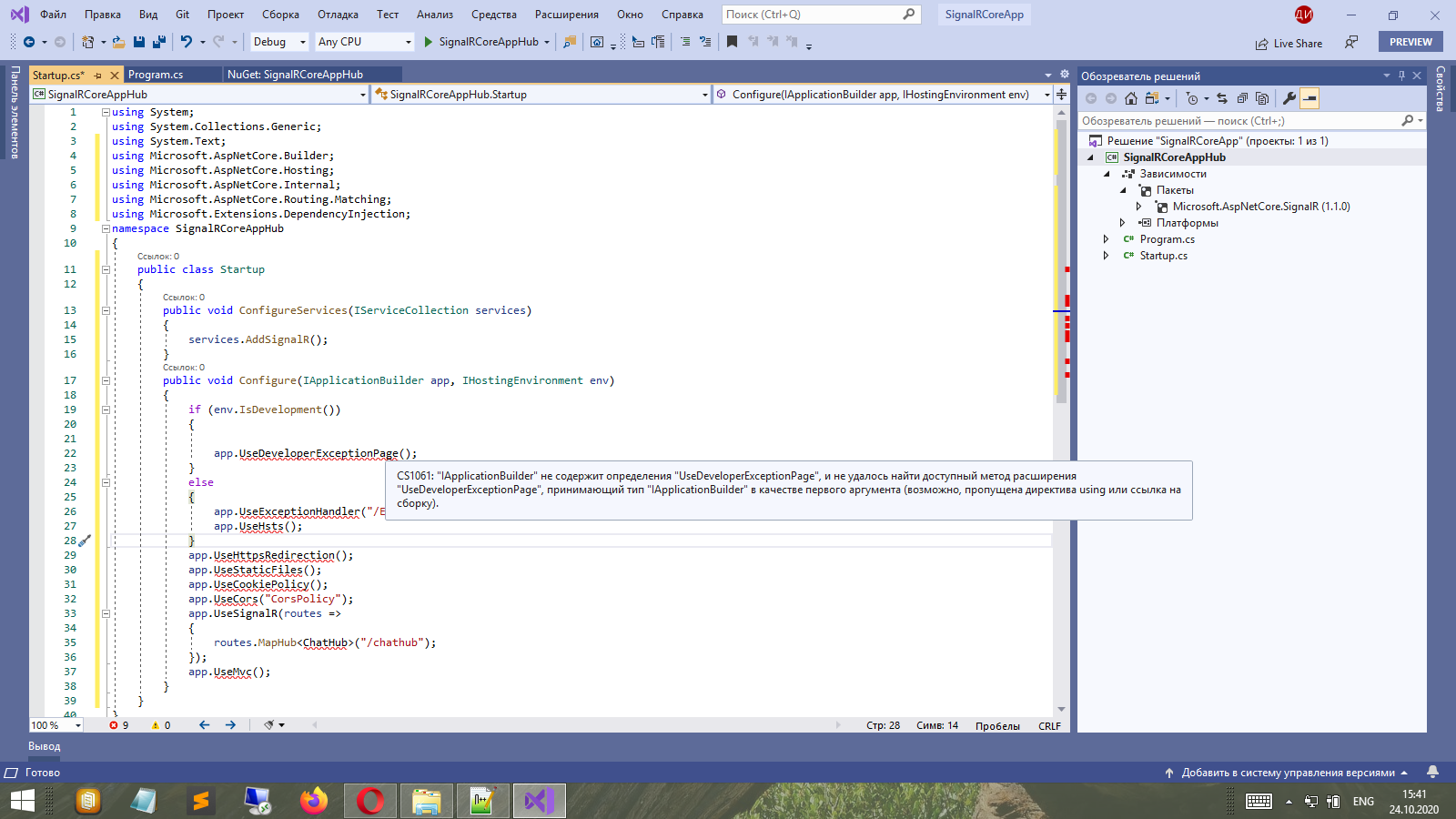The width and height of the screenshot is (1456, 819).
Task: Switch views icon in Solution Explorer toolbar
Action: (1152, 98)
